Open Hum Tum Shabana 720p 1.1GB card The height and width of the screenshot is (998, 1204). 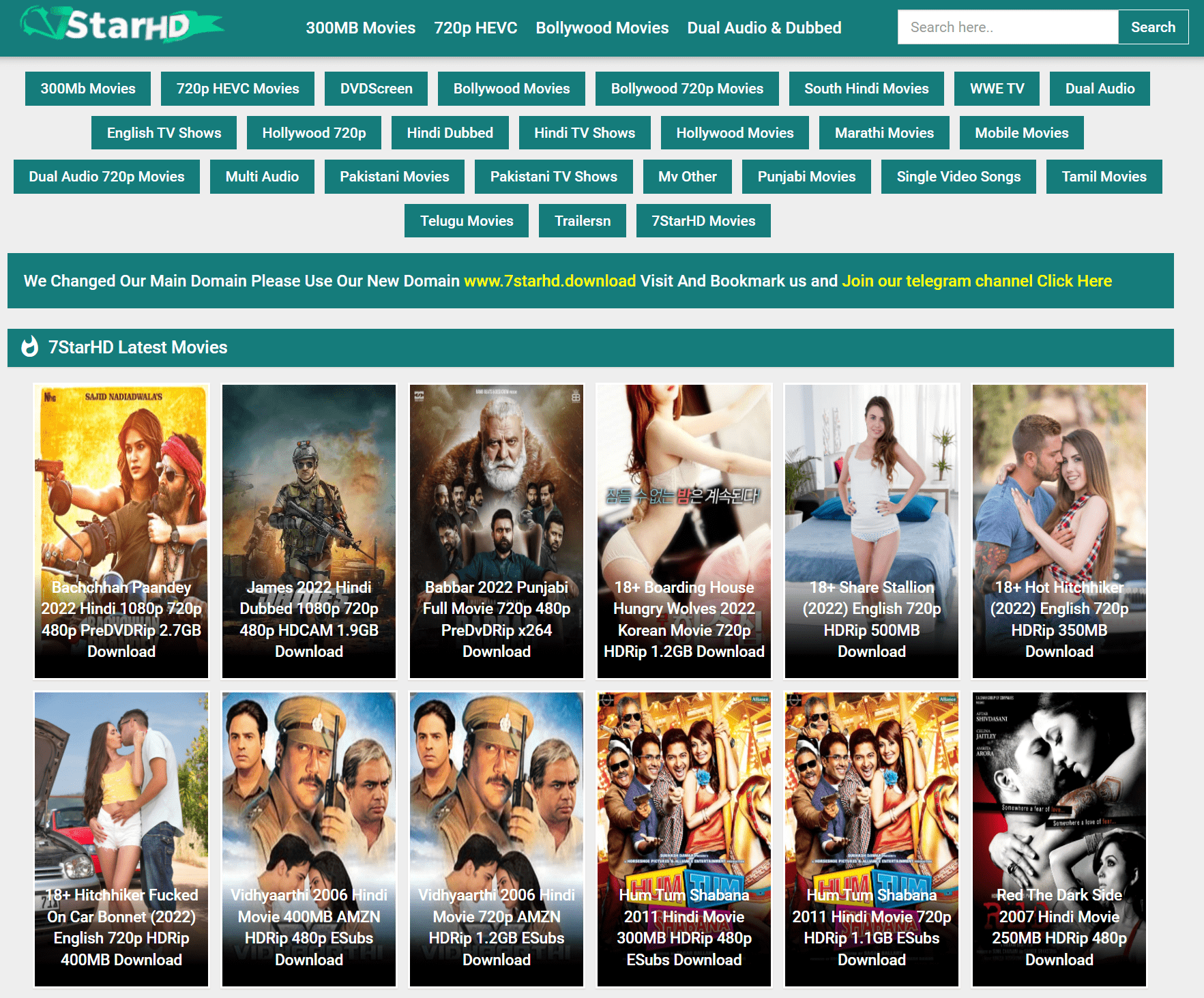coord(872,840)
